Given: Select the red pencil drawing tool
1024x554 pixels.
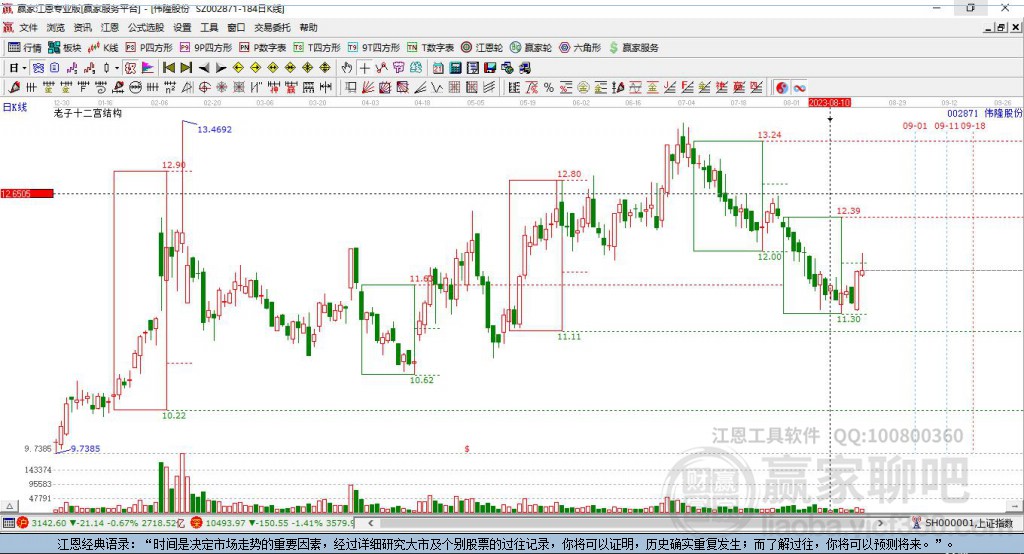Looking at the screenshot, I should 14,88.
